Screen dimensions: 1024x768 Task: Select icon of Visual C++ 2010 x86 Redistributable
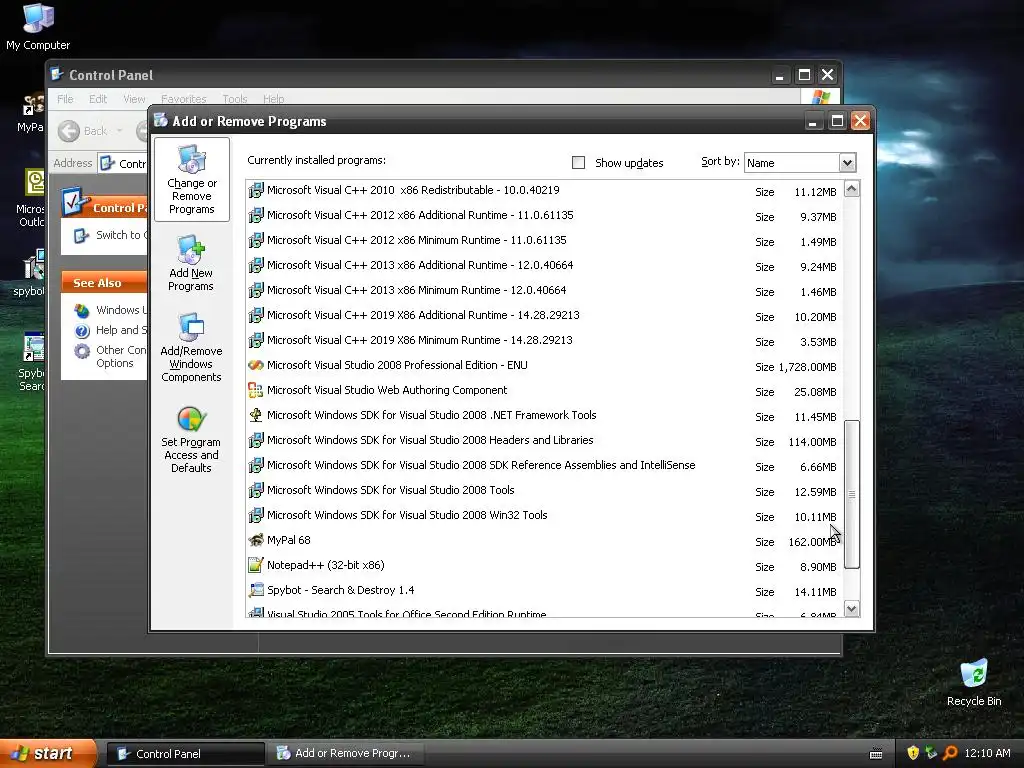(256, 190)
